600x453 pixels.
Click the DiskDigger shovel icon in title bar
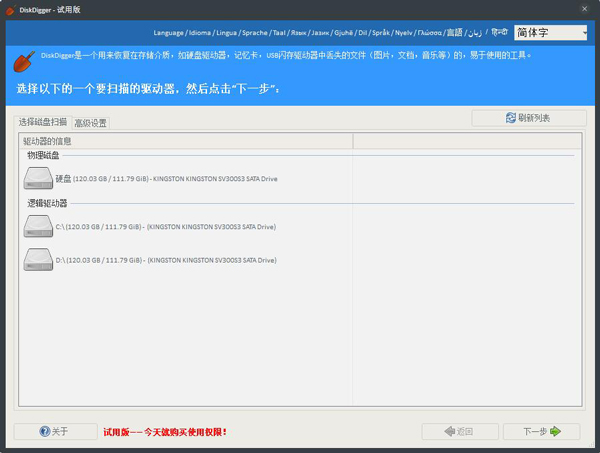(11, 10)
